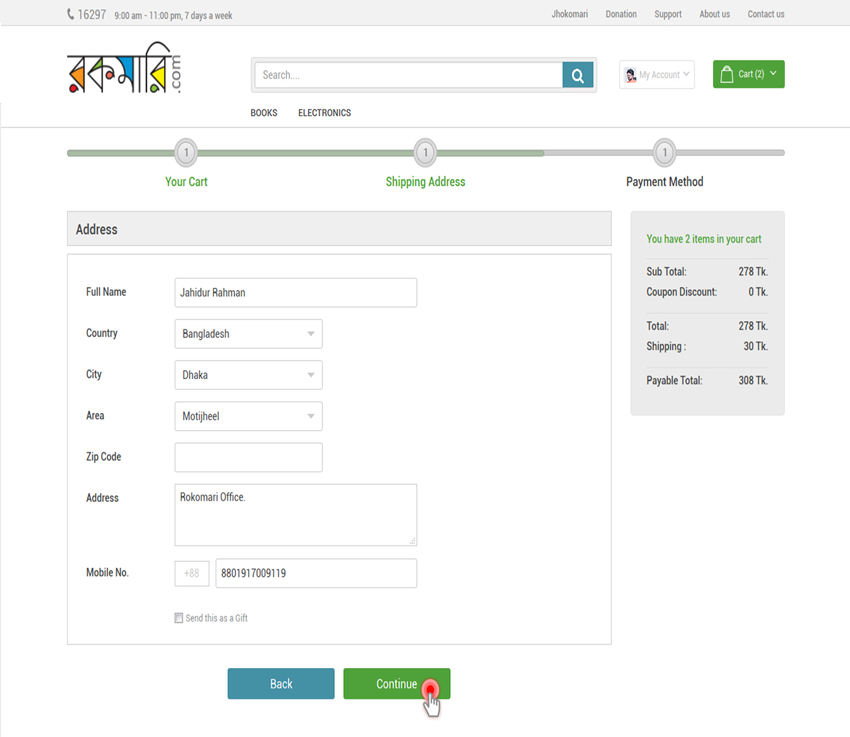Click the magnifying glass search button
Viewport: 850px width, 737px height.
(578, 75)
